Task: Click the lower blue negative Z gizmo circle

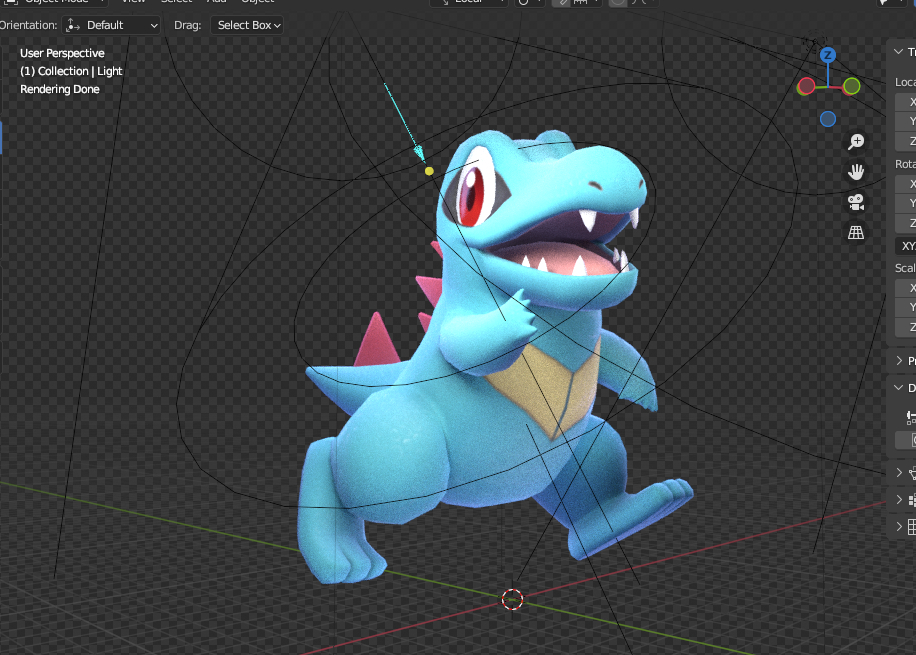Action: click(828, 119)
